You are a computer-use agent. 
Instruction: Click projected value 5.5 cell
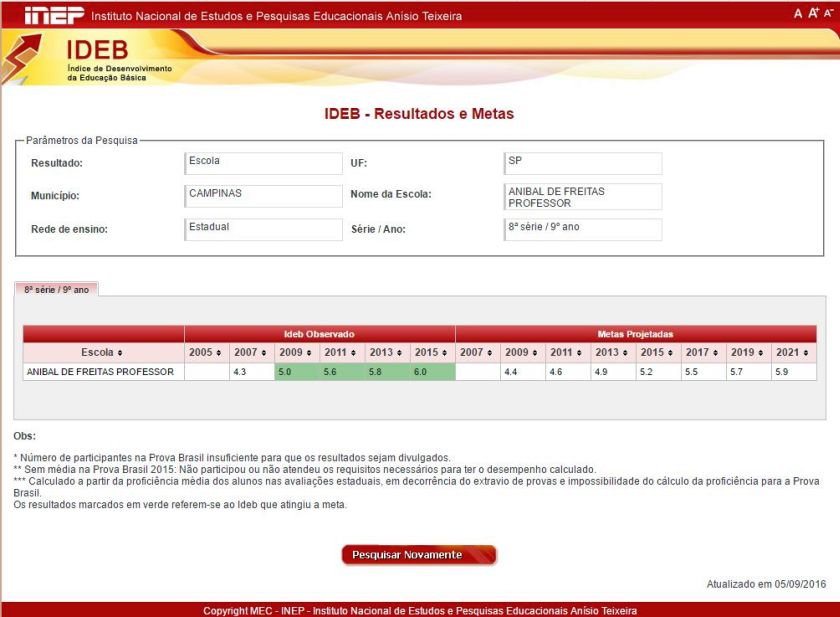click(x=703, y=372)
